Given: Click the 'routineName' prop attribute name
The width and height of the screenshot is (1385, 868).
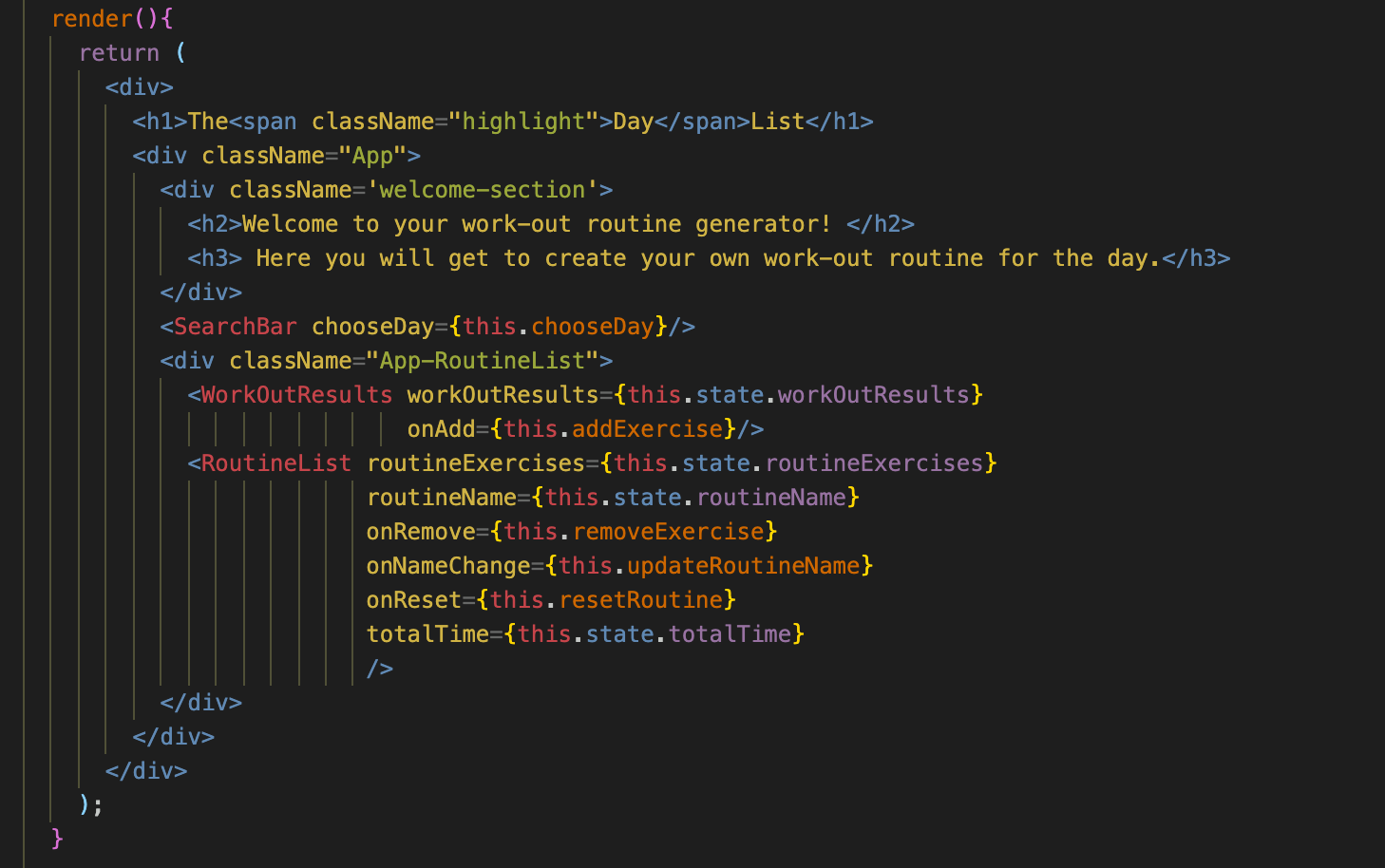Looking at the screenshot, I should coord(442,498).
